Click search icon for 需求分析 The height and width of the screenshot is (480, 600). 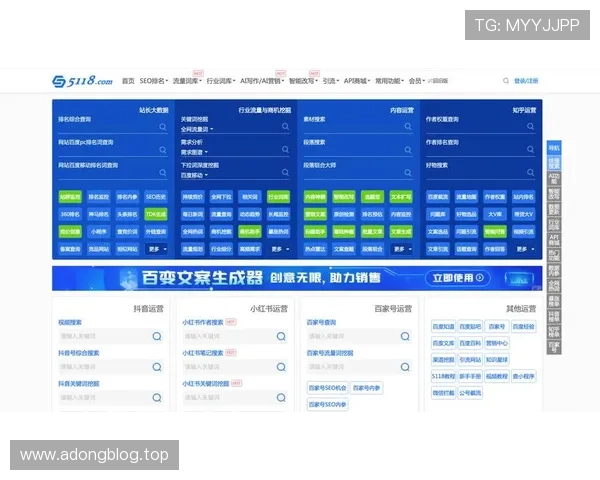point(285,149)
